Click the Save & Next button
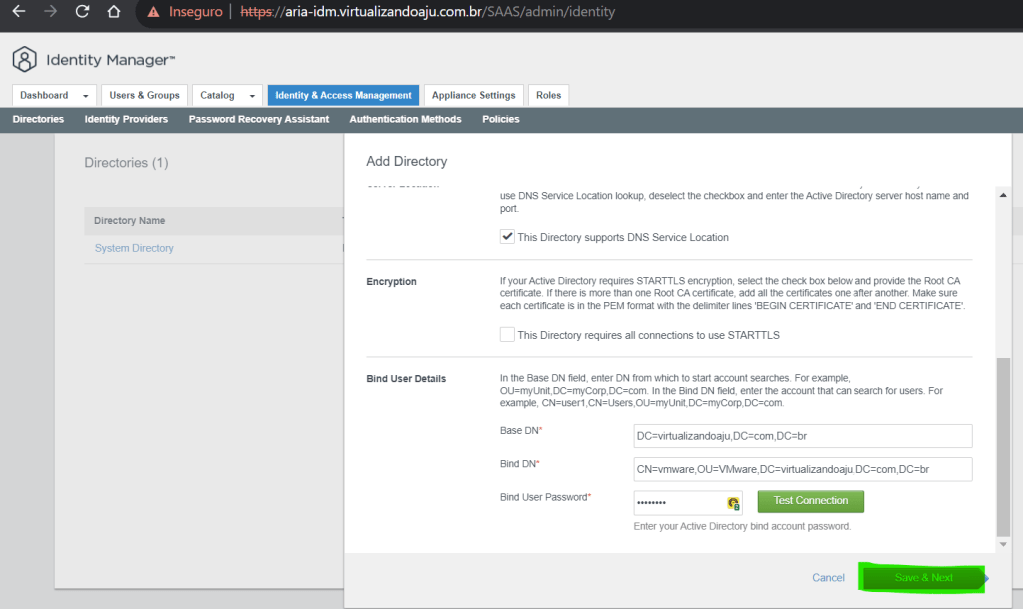Viewport: 1023px width, 609px height. pyautogui.click(x=923, y=578)
